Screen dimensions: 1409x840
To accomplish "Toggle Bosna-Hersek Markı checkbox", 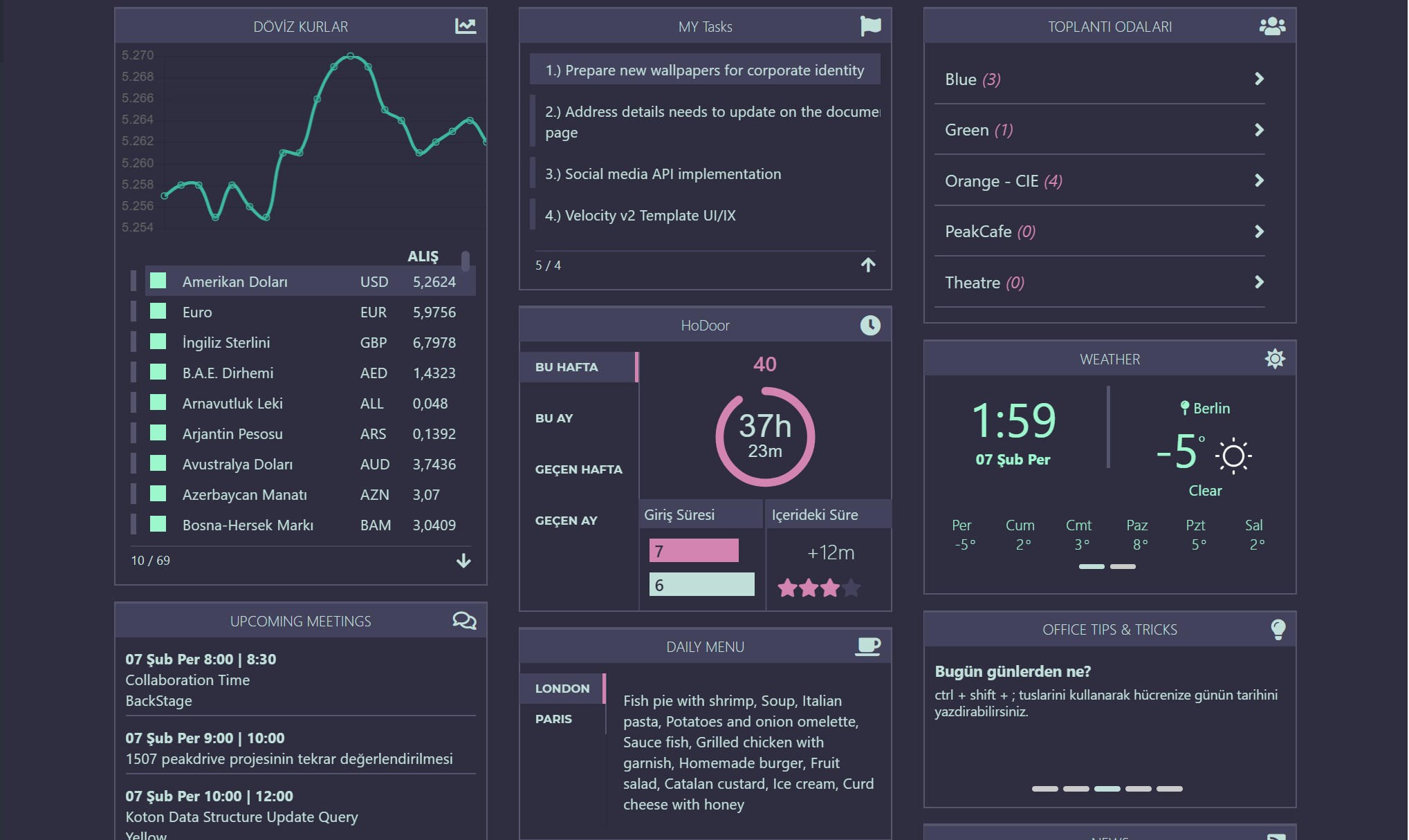I will 158,524.
